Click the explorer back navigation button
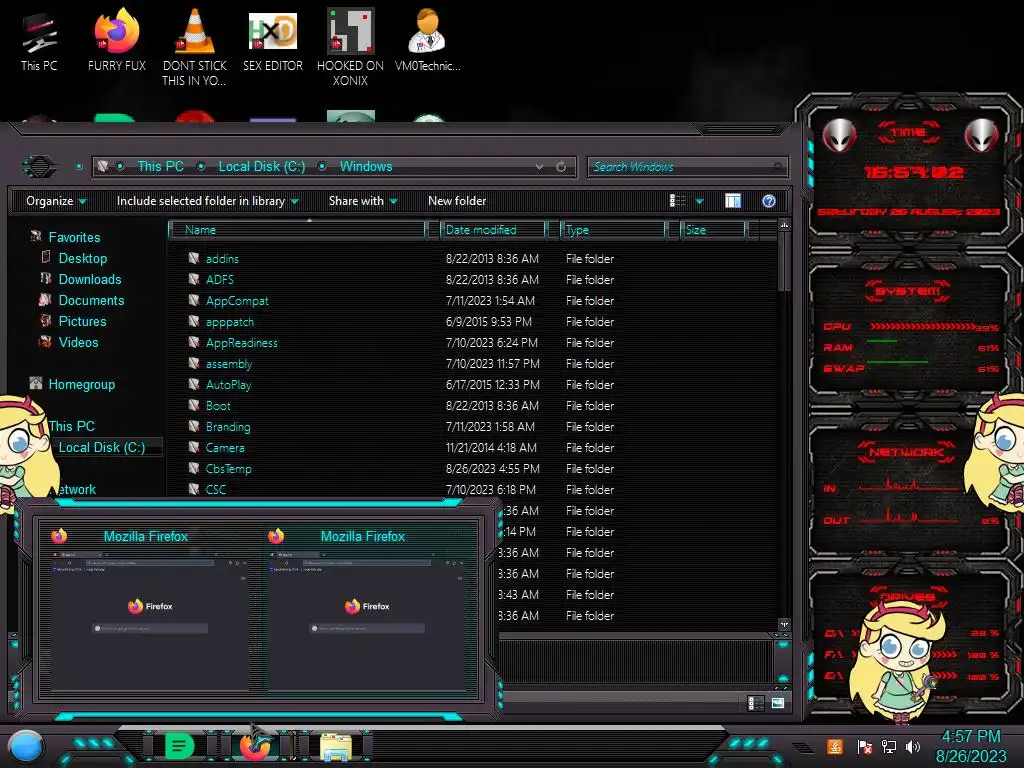Image resolution: width=1024 pixels, height=768 pixels. click(39, 167)
